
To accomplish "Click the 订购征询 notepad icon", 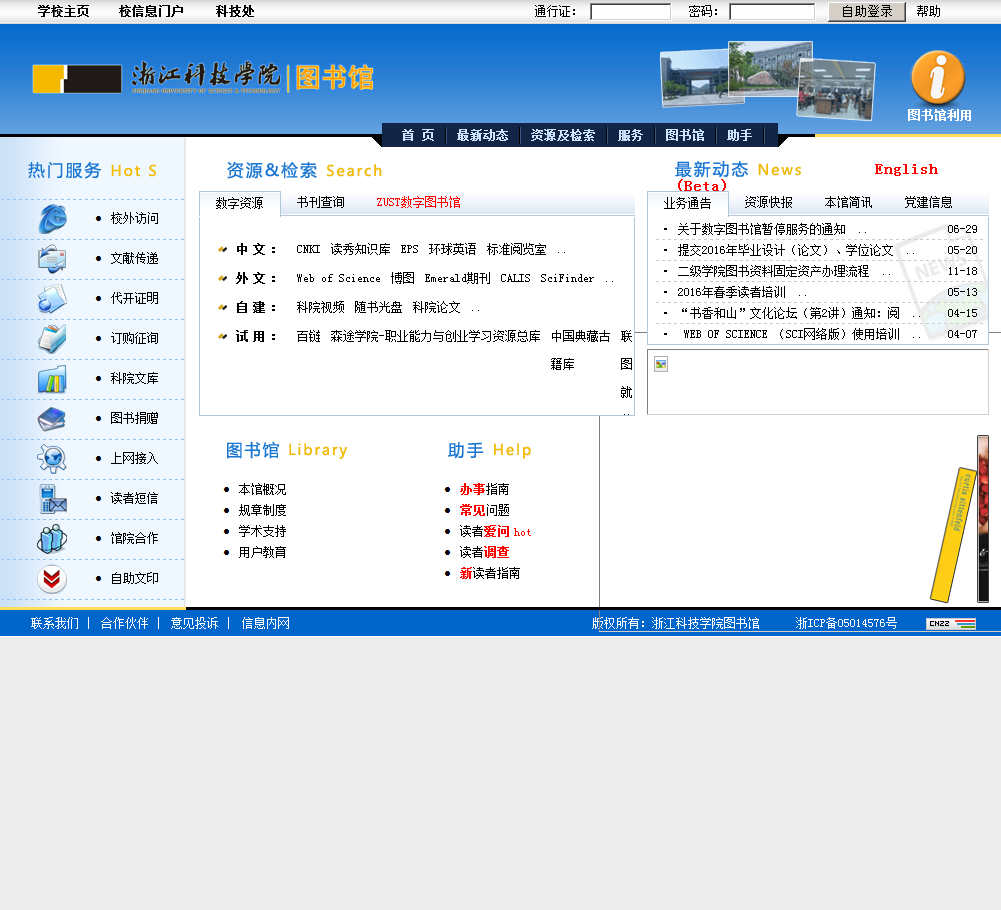I will tap(52, 338).
